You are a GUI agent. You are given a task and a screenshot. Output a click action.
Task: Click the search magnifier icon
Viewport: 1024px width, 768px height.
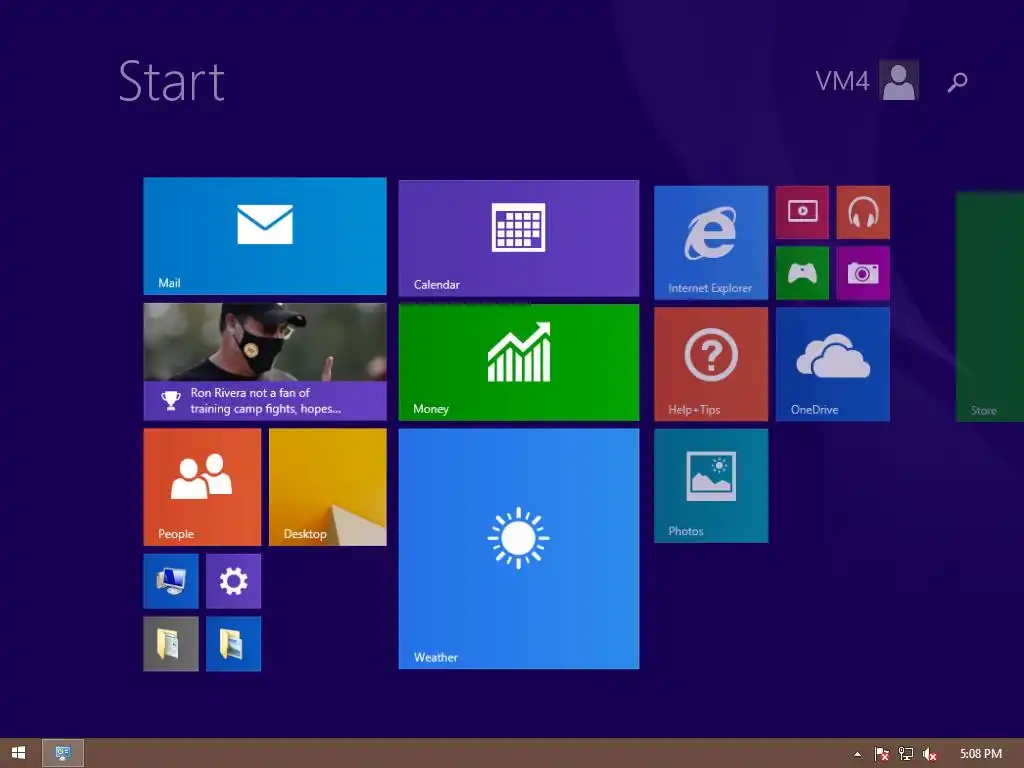click(x=957, y=82)
